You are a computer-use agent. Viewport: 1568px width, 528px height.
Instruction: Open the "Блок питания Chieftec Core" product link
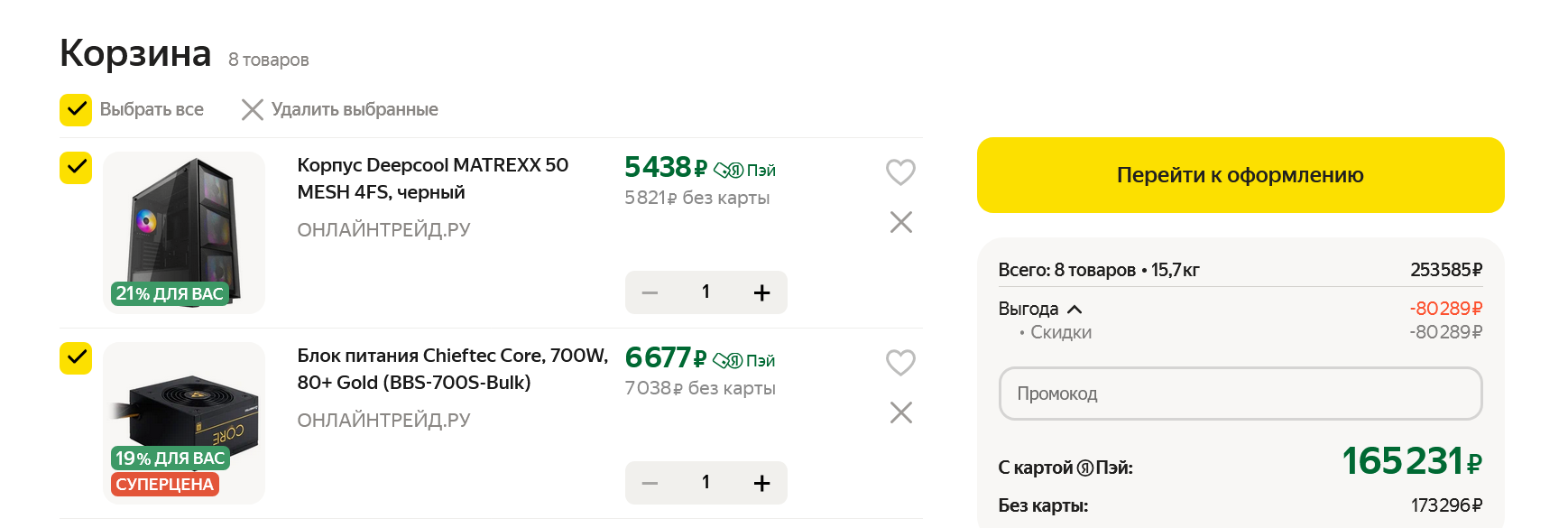coord(452,369)
